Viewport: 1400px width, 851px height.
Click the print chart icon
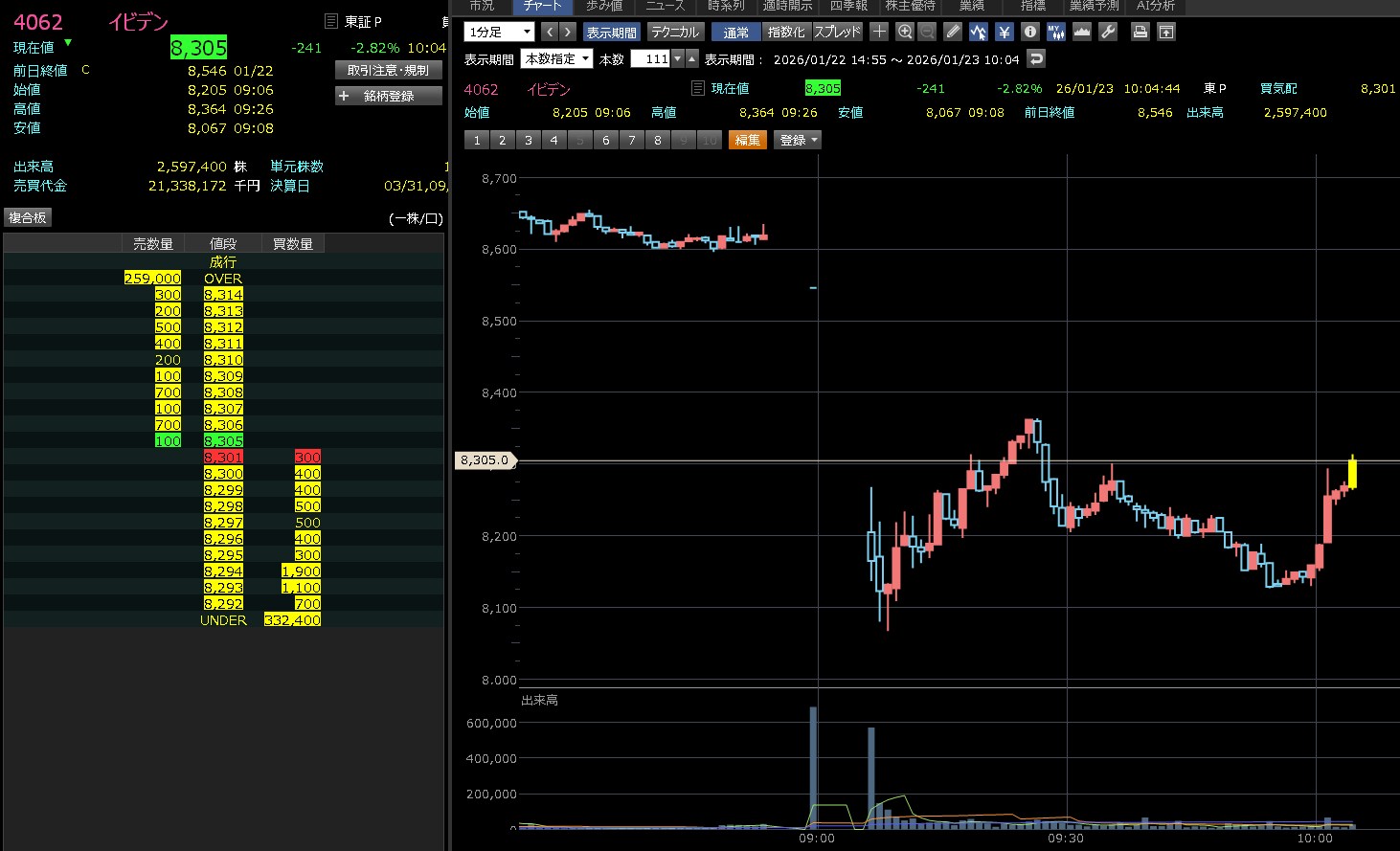[x=1140, y=32]
